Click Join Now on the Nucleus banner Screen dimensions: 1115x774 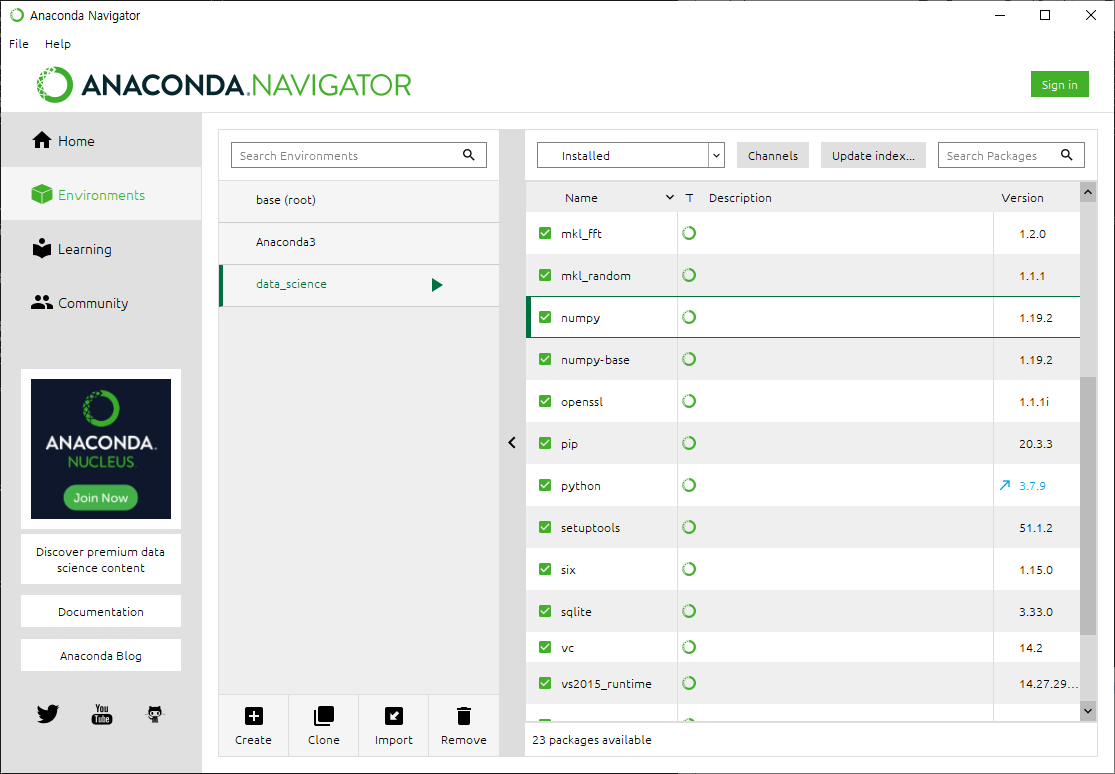[101, 497]
